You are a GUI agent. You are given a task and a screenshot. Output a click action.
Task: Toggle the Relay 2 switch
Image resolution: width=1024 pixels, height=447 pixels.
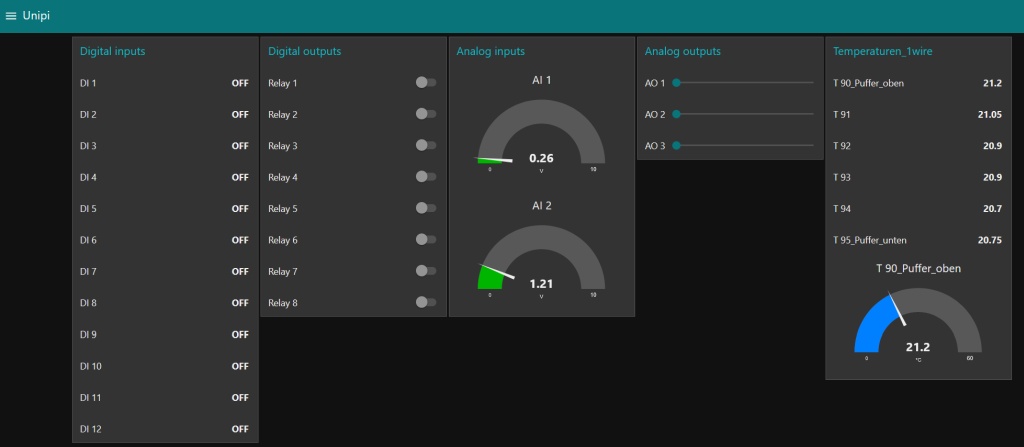click(x=426, y=114)
